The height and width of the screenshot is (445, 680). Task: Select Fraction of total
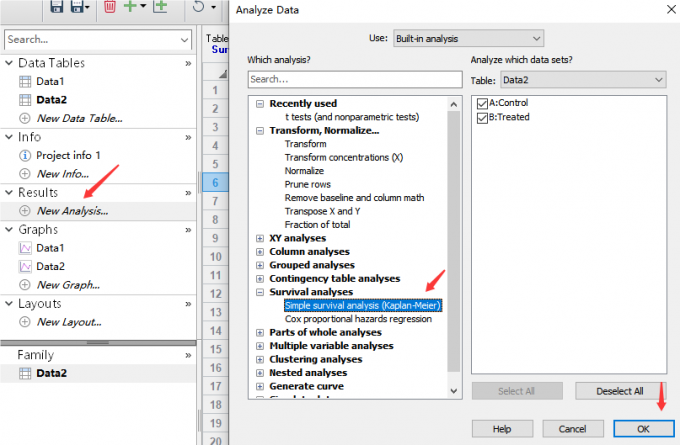tap(317, 225)
